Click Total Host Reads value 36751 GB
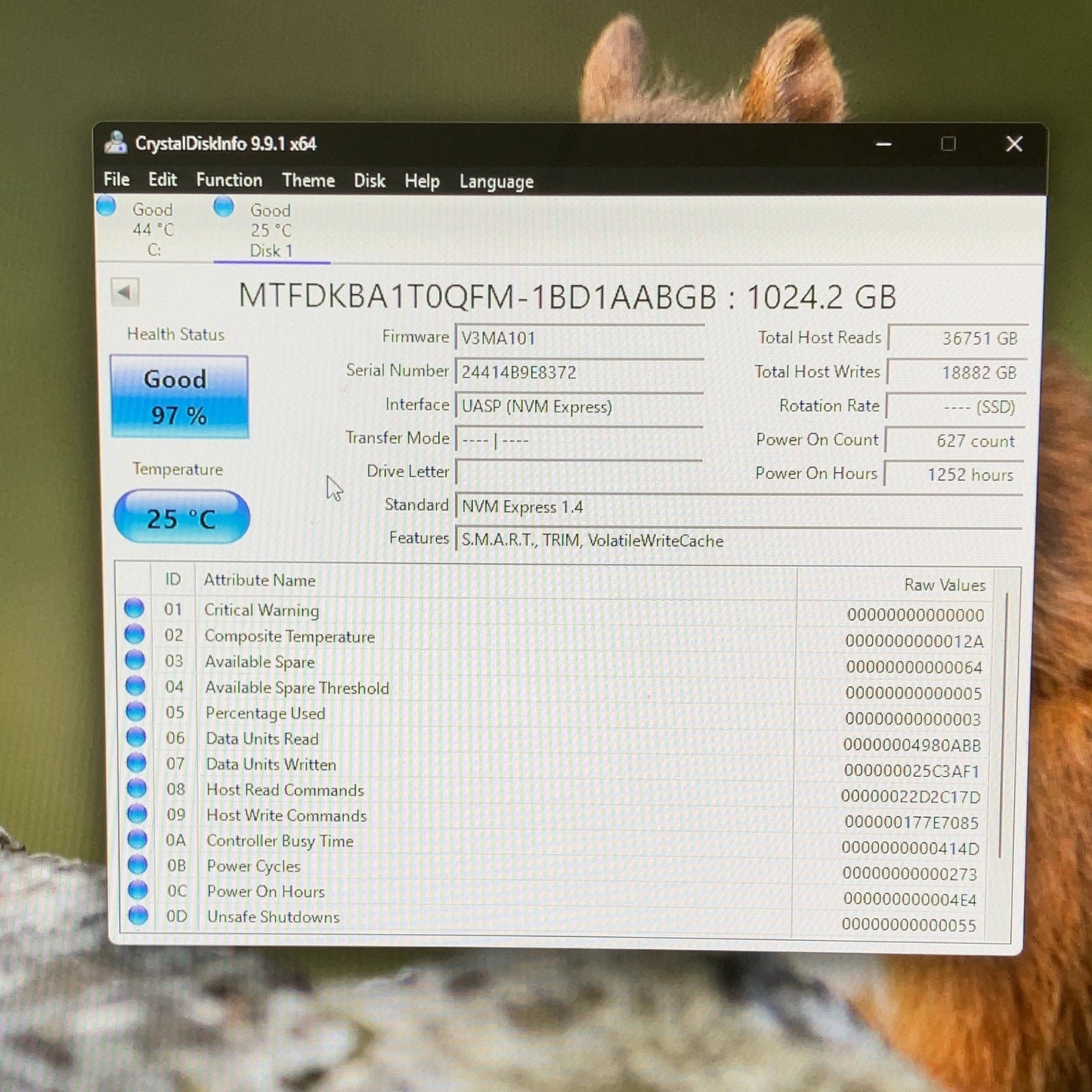Image resolution: width=1092 pixels, height=1092 pixels. pyautogui.click(x=957, y=338)
